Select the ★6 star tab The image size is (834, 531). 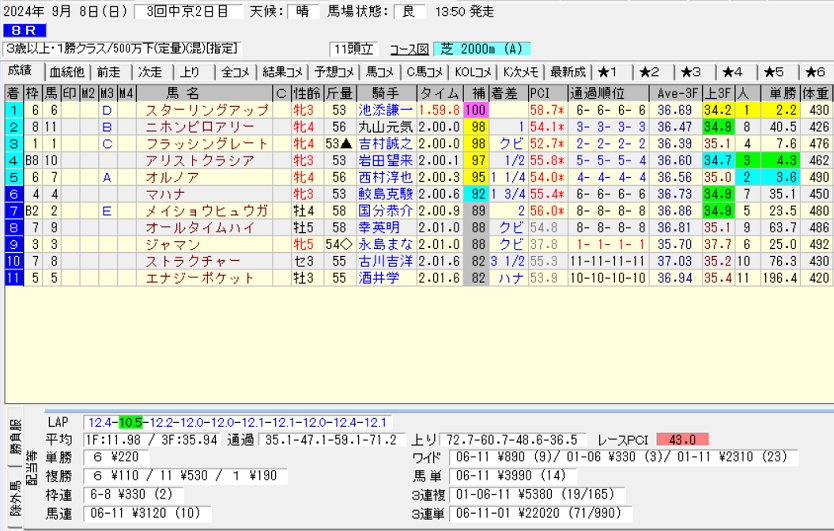814,72
